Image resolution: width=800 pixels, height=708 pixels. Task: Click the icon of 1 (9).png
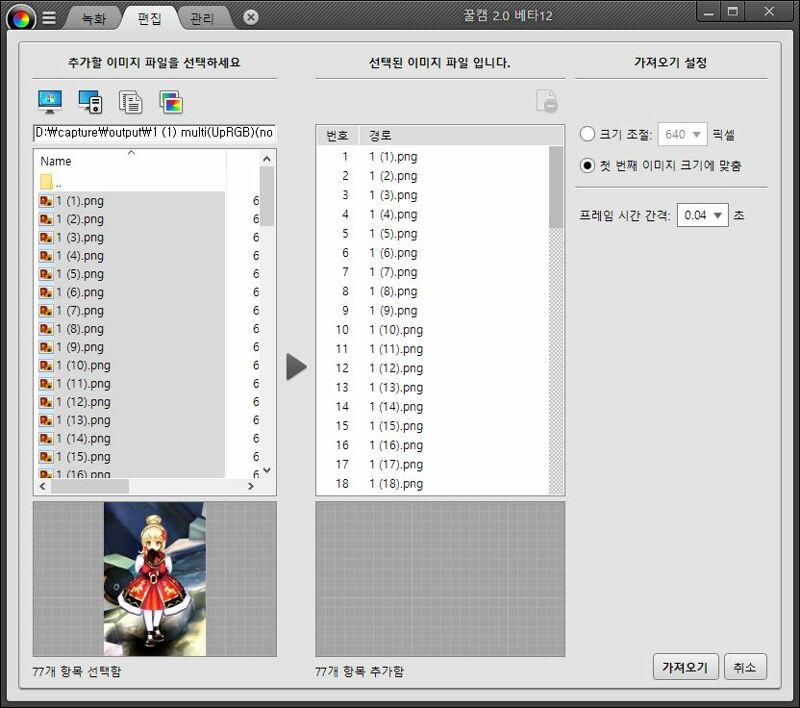pos(46,347)
